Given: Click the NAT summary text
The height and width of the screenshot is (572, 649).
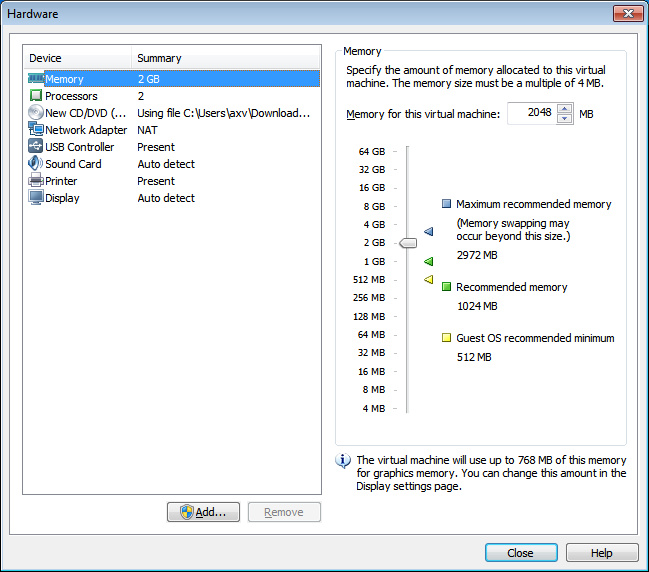Looking at the screenshot, I should pos(147,130).
